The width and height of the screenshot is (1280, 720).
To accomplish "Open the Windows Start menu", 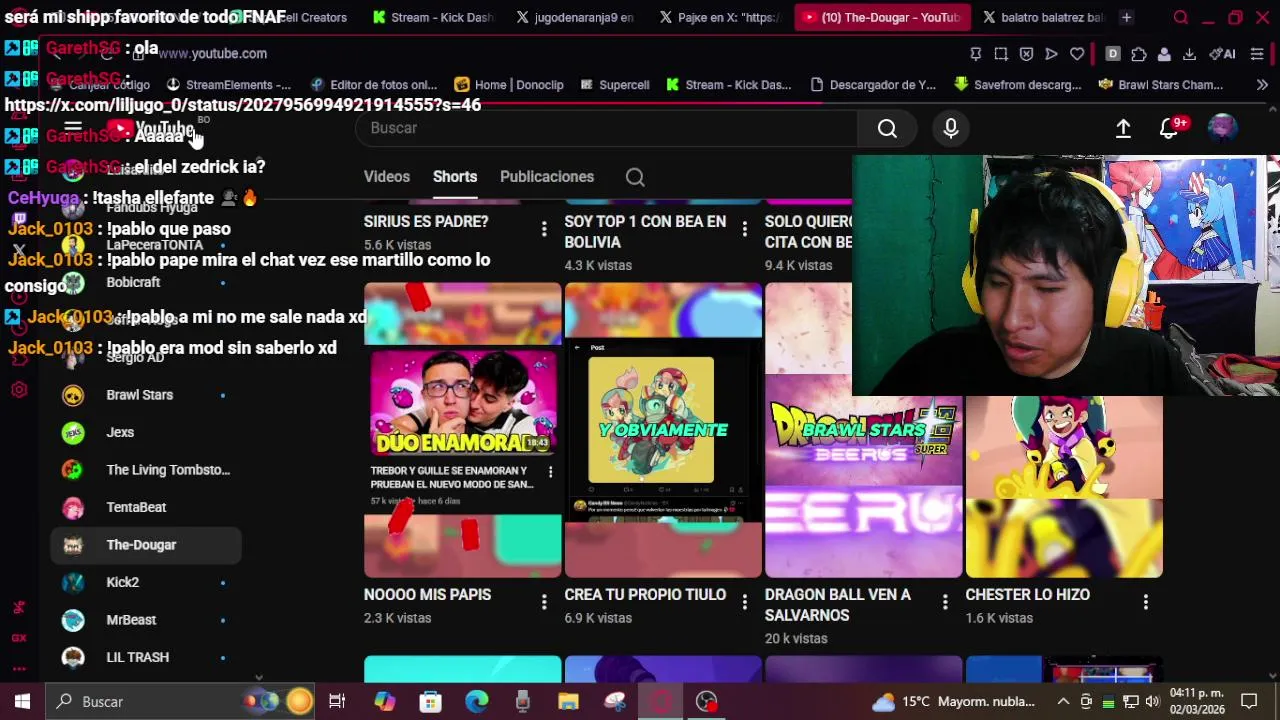I will pyautogui.click(x=22, y=701).
